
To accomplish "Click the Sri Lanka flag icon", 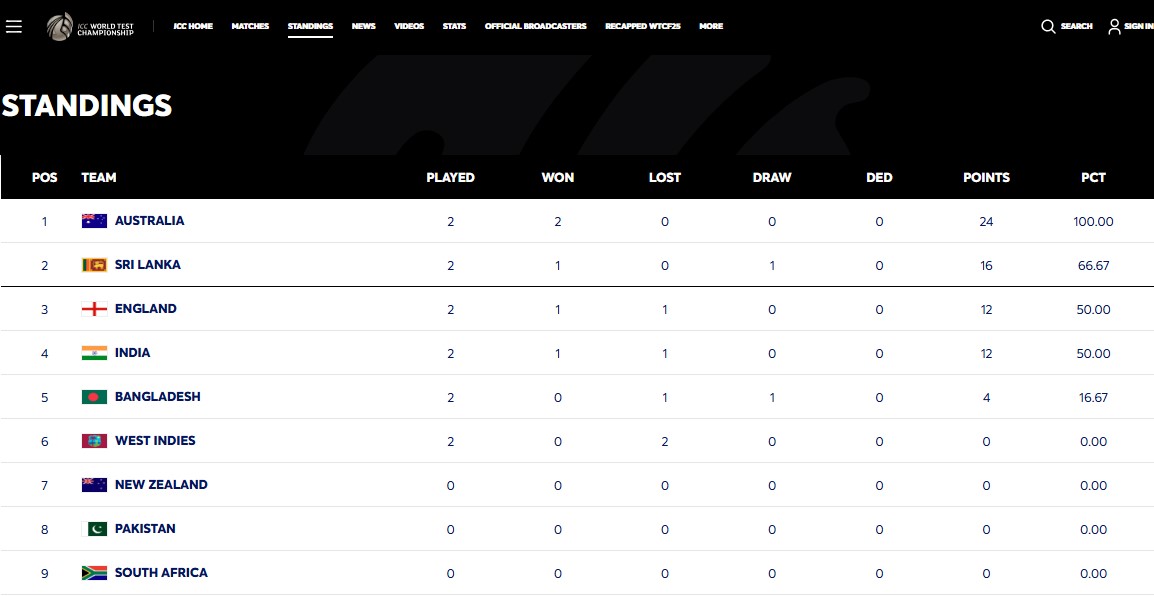I will tap(94, 265).
